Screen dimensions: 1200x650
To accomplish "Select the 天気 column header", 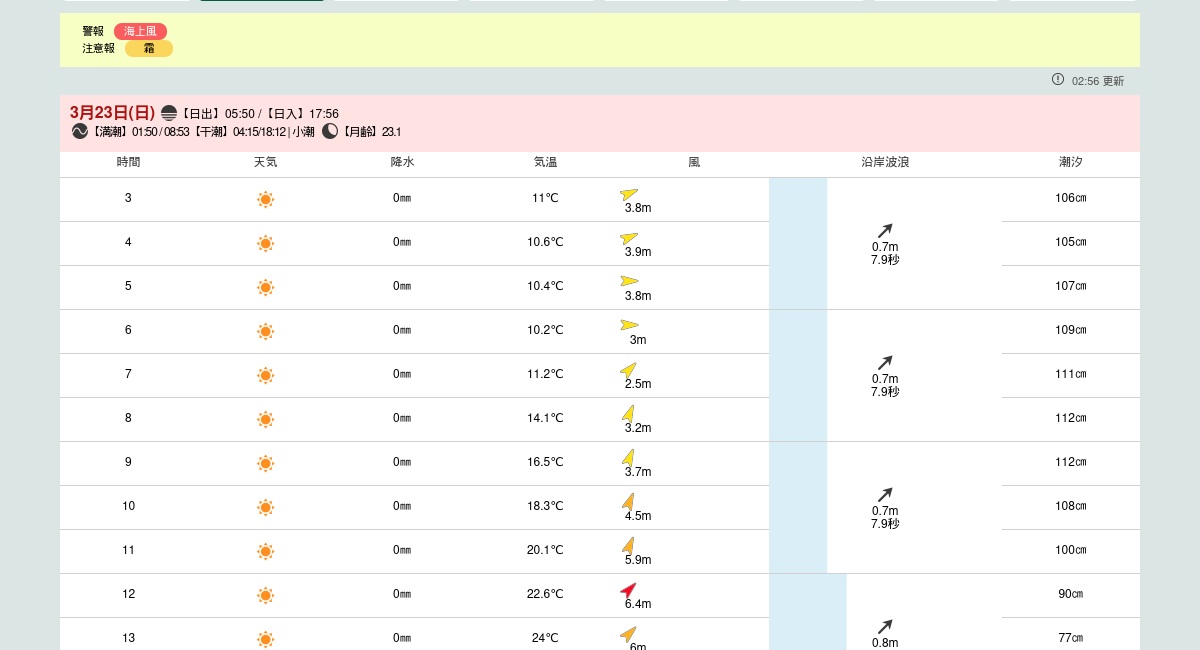I will pos(265,162).
